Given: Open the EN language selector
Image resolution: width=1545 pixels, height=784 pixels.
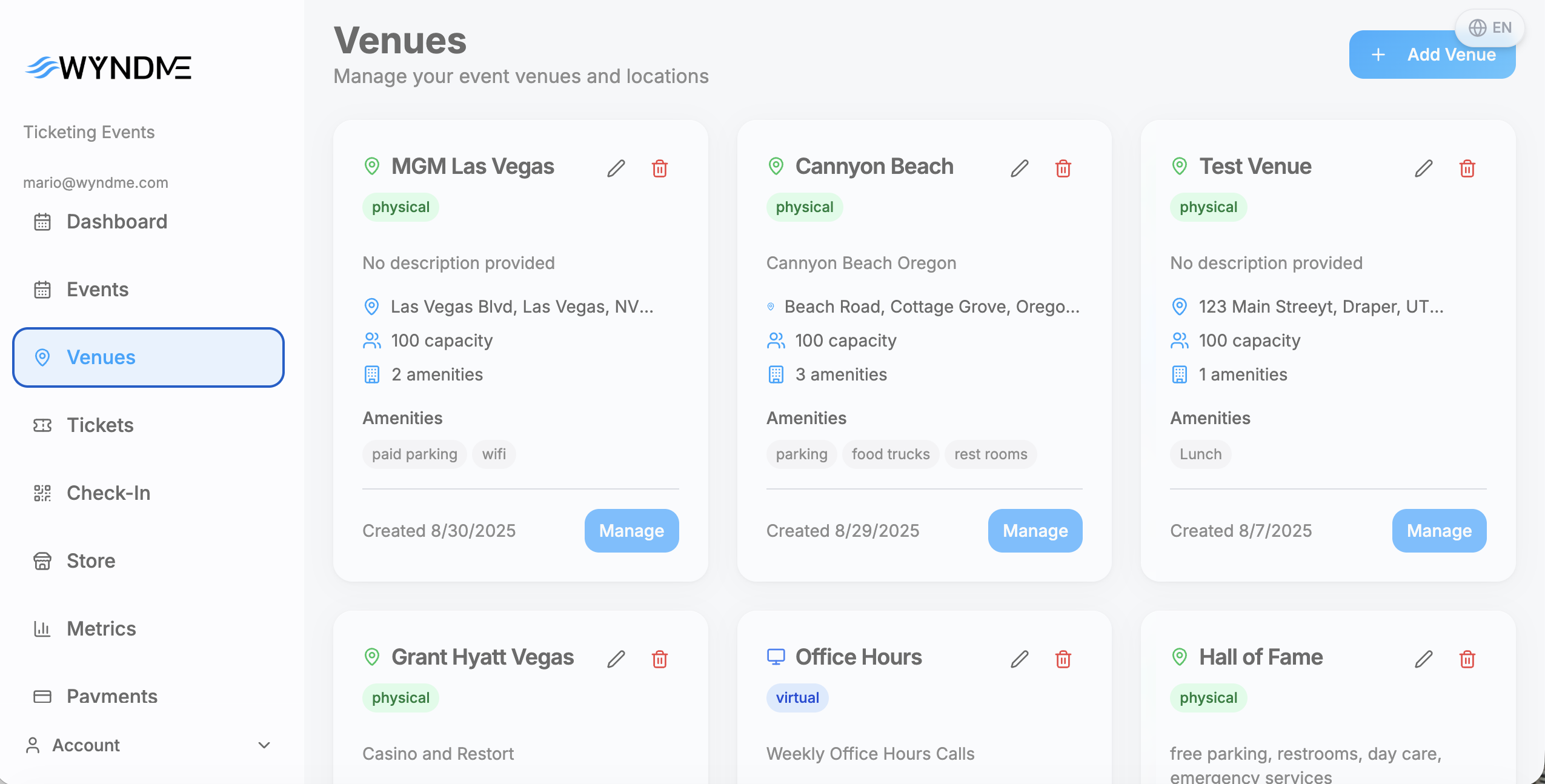Looking at the screenshot, I should 1490,28.
